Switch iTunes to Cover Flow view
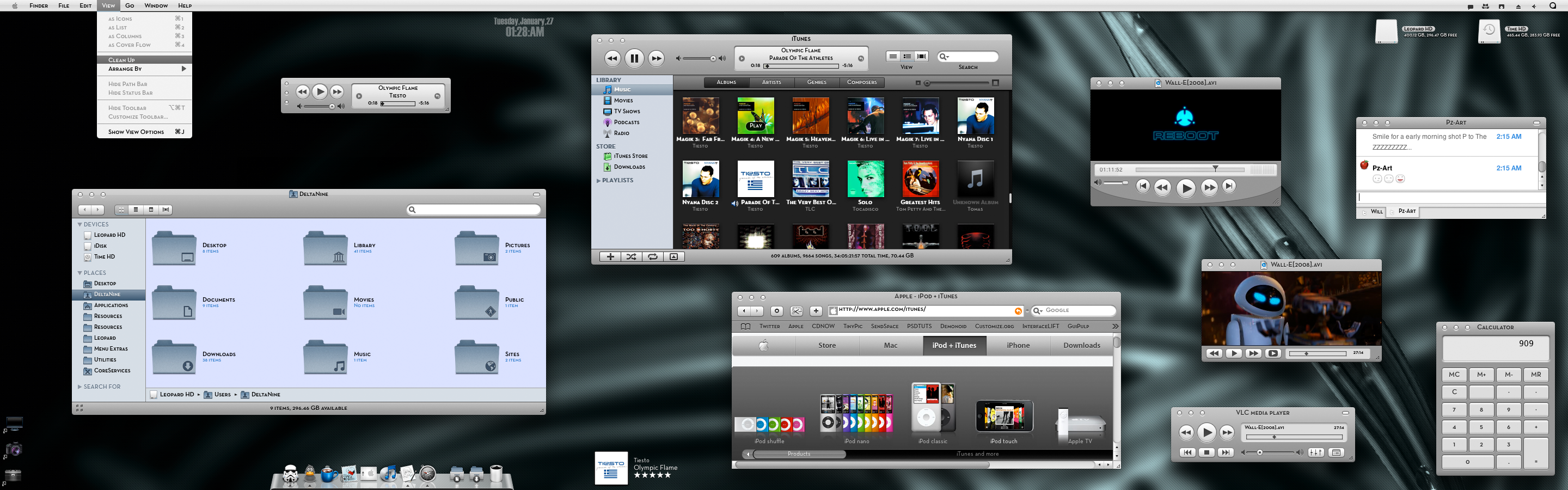 pyautogui.click(x=922, y=57)
